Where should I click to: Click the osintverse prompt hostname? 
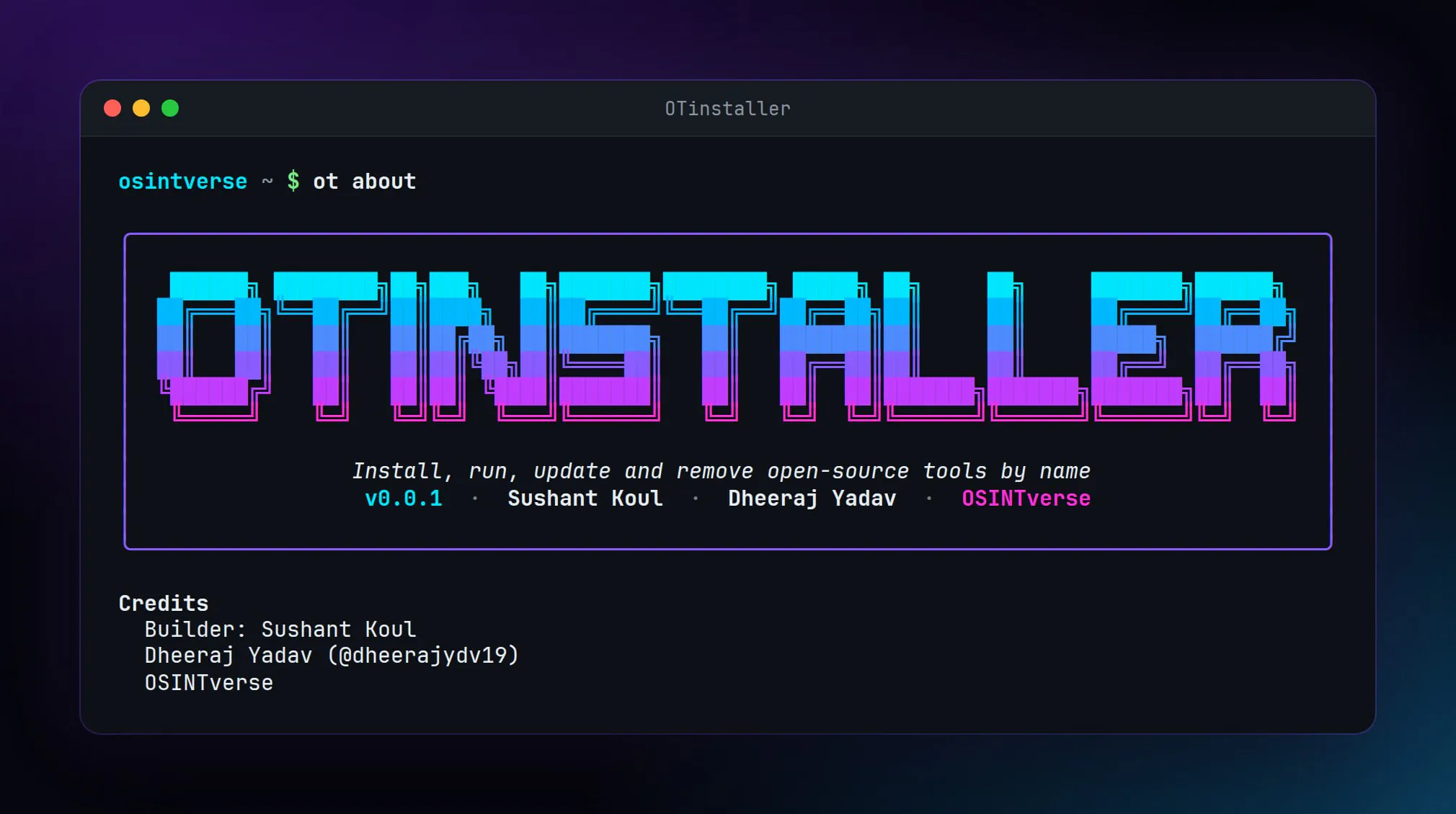[x=183, y=182]
